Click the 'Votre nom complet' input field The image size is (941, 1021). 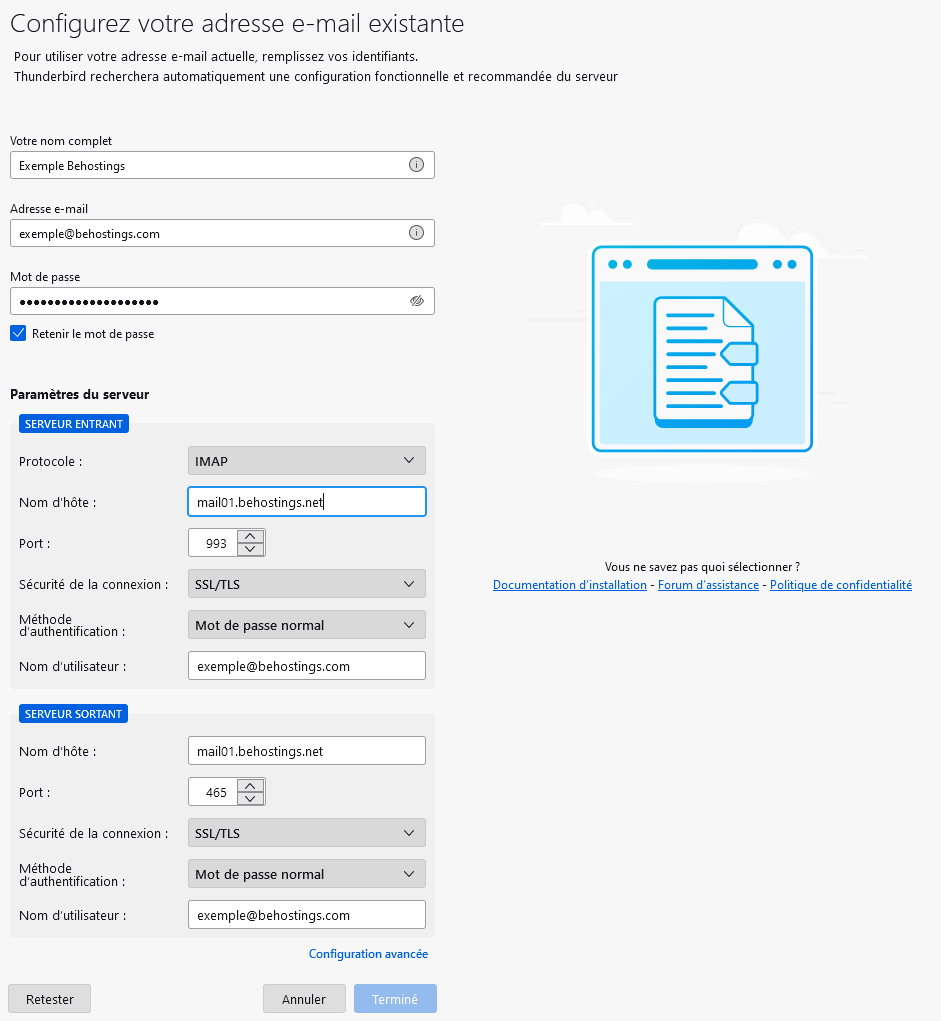(222, 165)
